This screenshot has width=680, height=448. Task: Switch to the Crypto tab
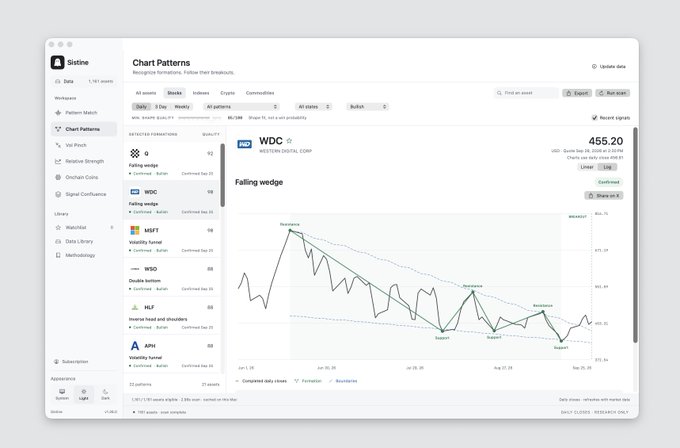click(x=227, y=93)
